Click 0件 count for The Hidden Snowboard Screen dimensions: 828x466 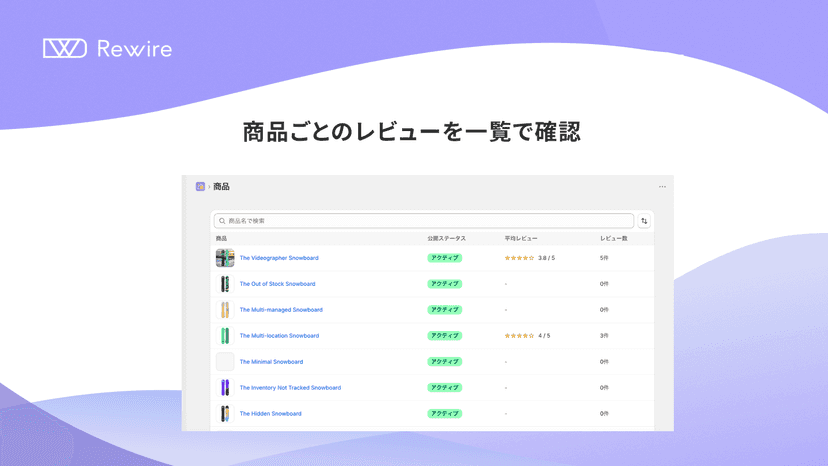click(x=604, y=414)
